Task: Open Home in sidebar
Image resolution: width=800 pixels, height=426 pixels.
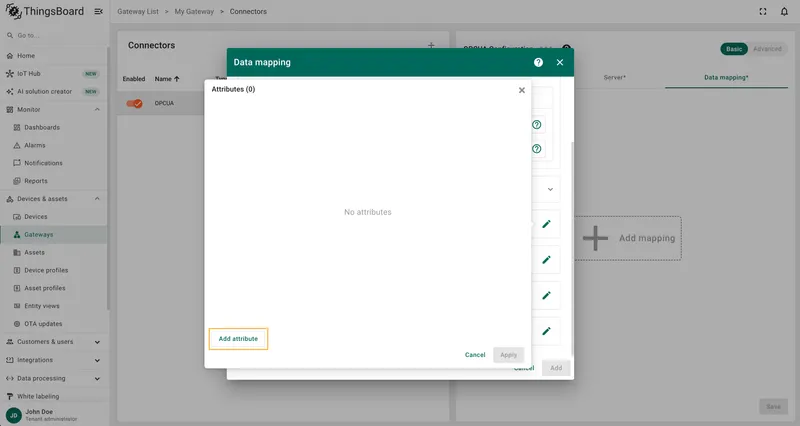Action: 54,56
